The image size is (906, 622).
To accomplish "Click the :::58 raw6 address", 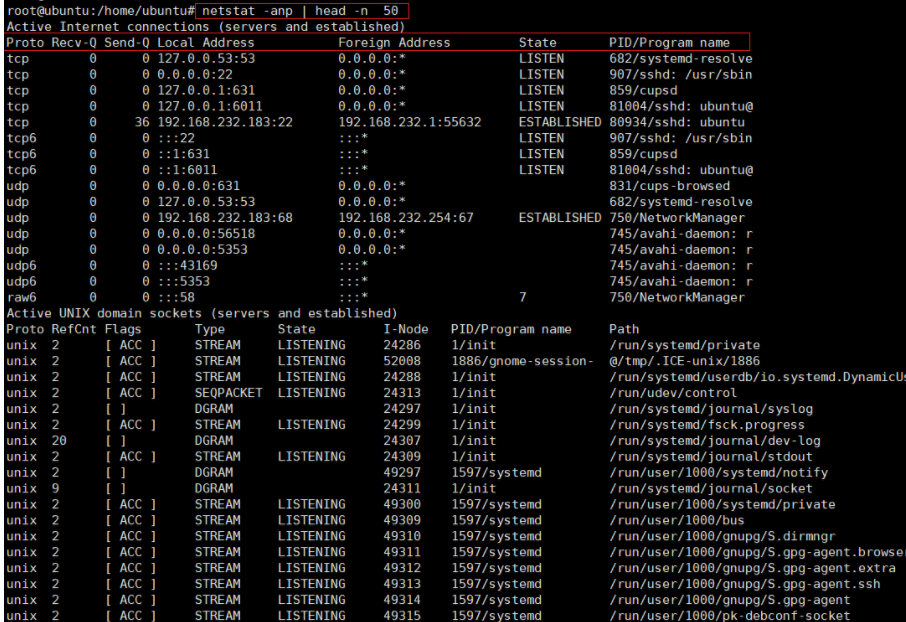I will (176, 297).
